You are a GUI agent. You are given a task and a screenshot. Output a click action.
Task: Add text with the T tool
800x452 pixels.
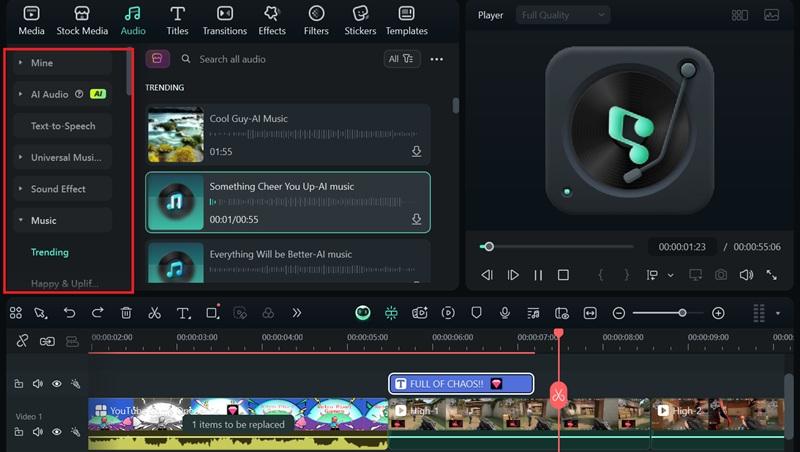pyautogui.click(x=183, y=313)
